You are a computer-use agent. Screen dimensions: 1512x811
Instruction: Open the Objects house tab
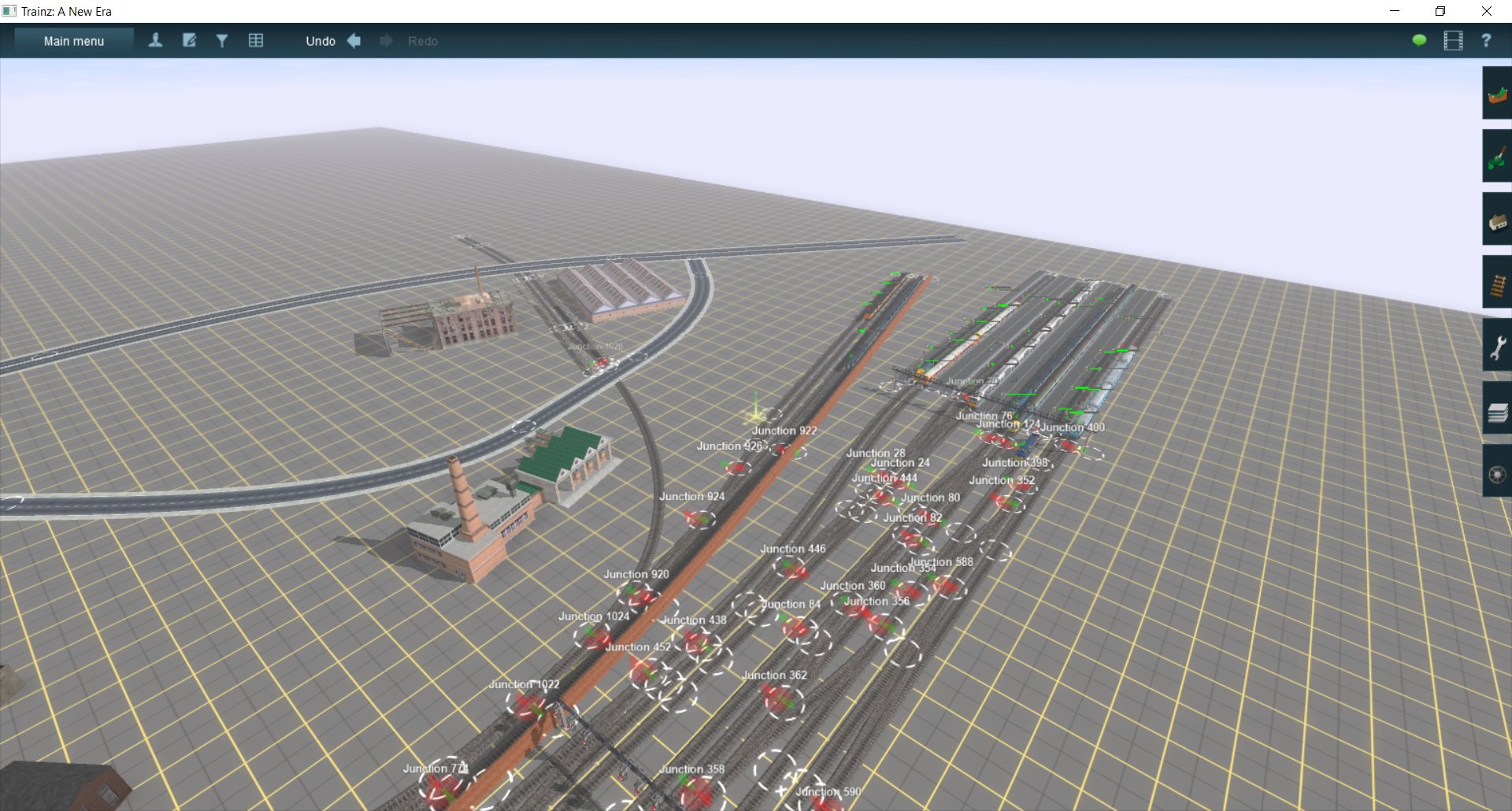pyautogui.click(x=1497, y=220)
